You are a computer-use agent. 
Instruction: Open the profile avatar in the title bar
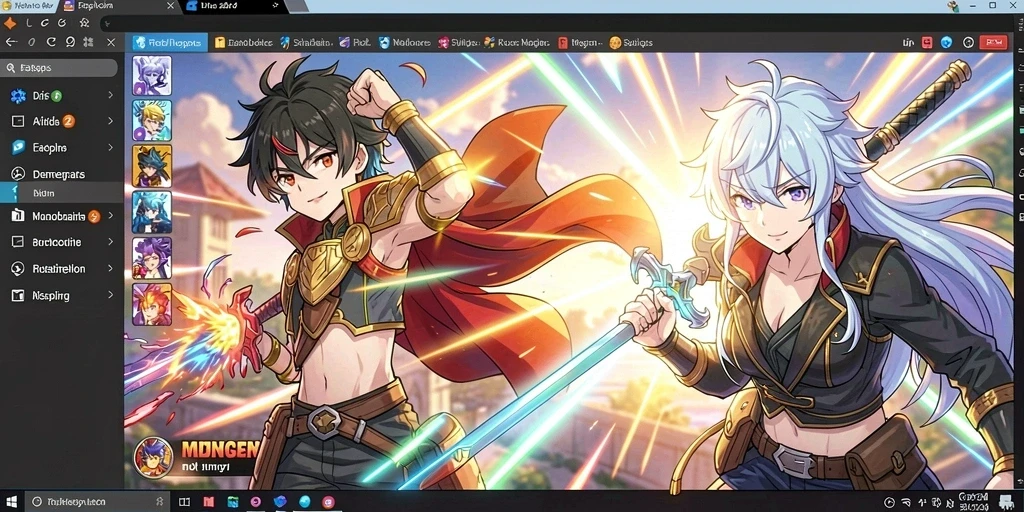[954, 6]
